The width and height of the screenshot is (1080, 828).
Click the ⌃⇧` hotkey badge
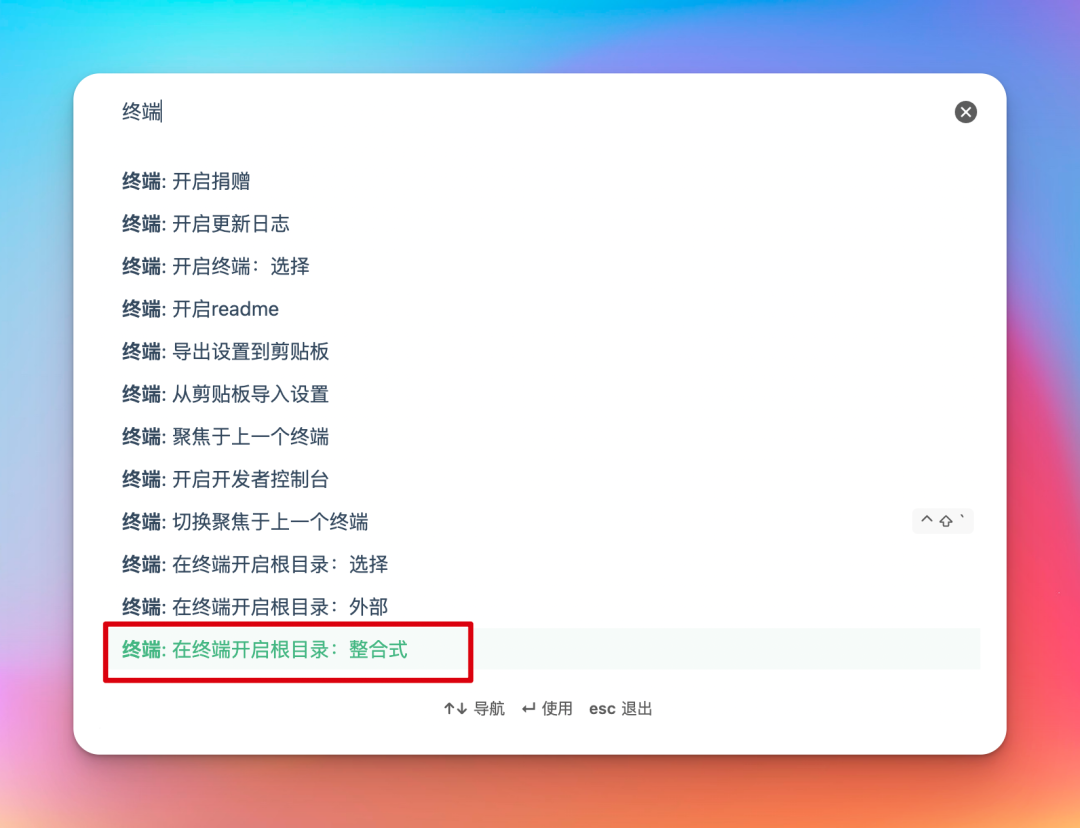(x=942, y=521)
